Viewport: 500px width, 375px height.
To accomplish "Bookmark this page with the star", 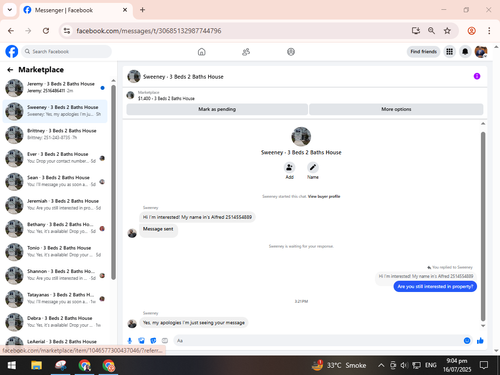I will click(447, 31).
